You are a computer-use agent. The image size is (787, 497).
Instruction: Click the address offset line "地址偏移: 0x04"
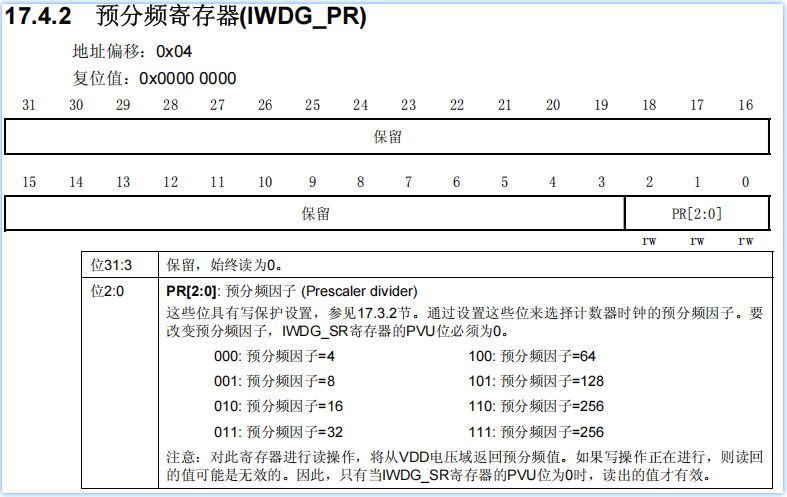coord(132,51)
